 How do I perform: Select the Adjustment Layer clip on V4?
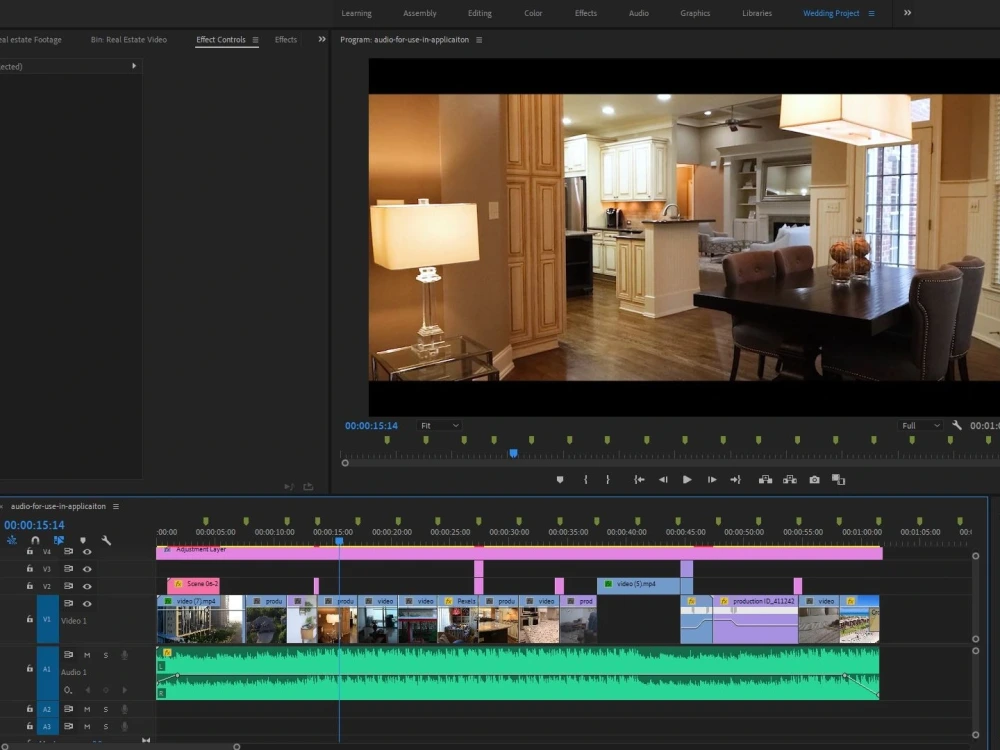519,553
